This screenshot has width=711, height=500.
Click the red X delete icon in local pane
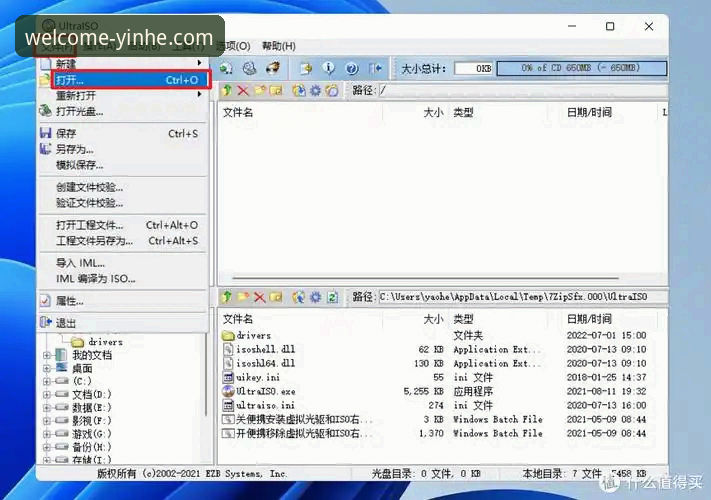259,297
